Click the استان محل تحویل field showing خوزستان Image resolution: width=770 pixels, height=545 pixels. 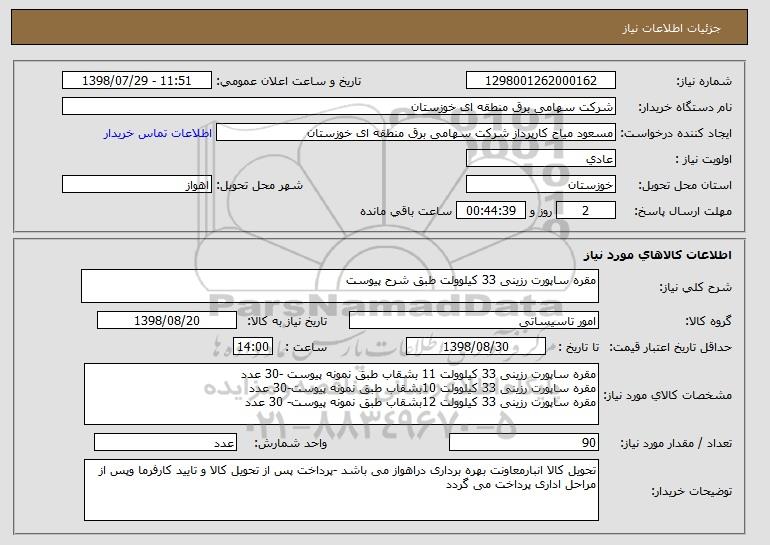coord(540,185)
